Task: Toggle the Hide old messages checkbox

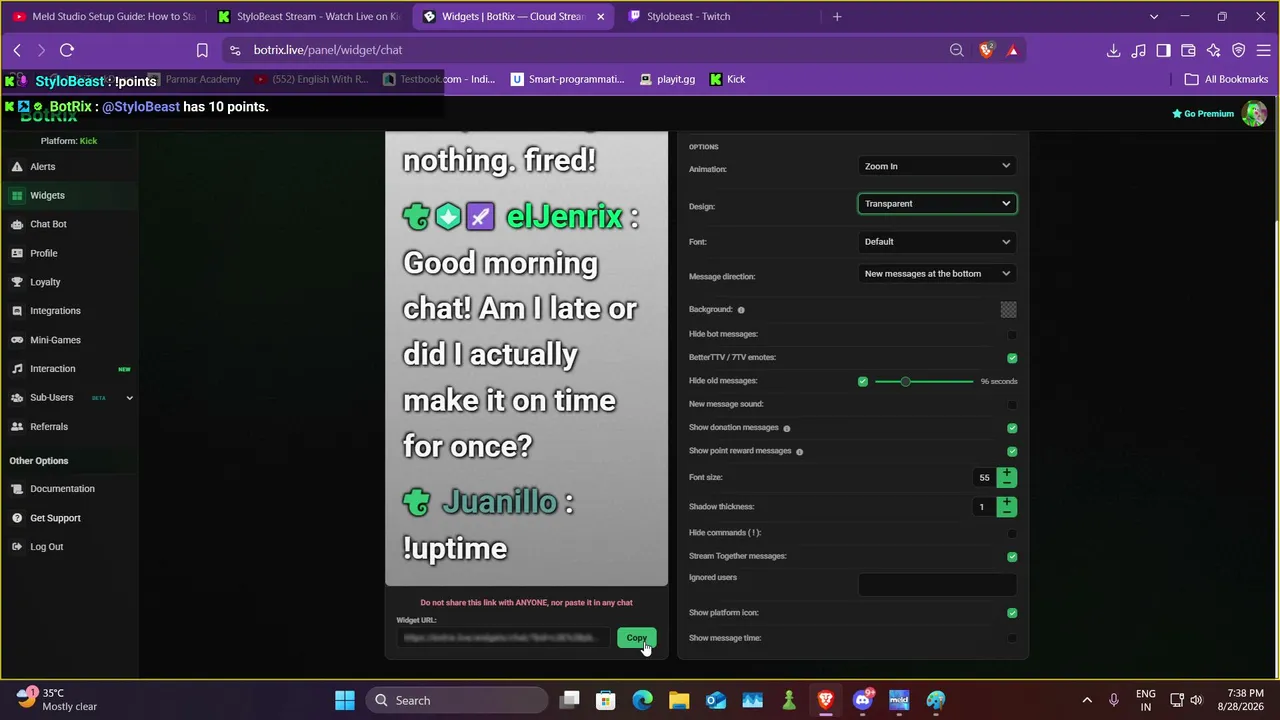Action: click(863, 381)
